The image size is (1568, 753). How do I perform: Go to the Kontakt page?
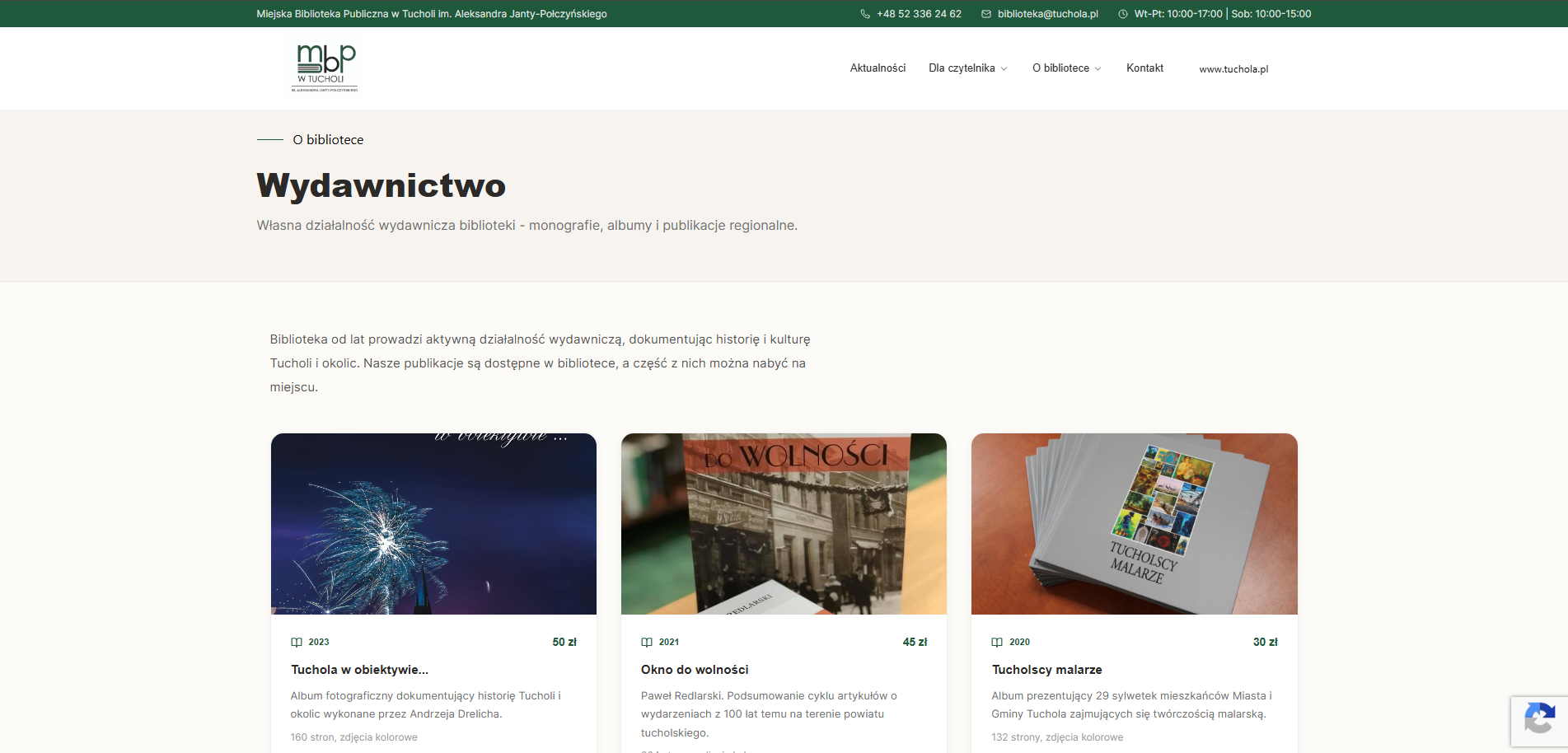(x=1144, y=68)
